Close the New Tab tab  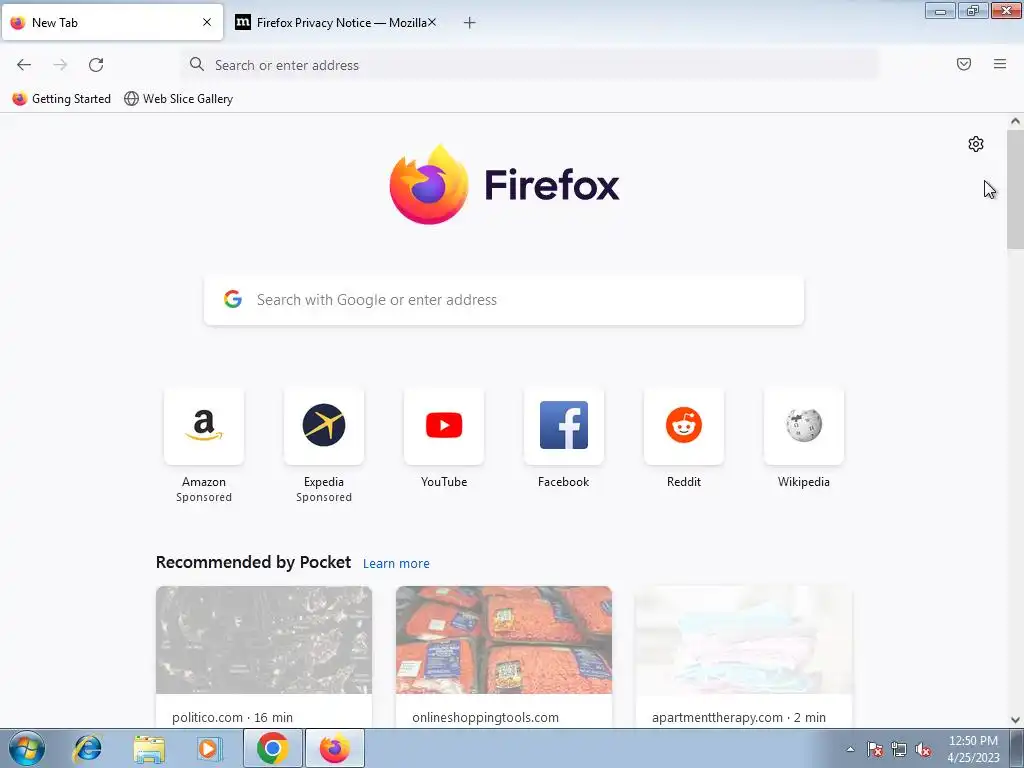pos(207,22)
